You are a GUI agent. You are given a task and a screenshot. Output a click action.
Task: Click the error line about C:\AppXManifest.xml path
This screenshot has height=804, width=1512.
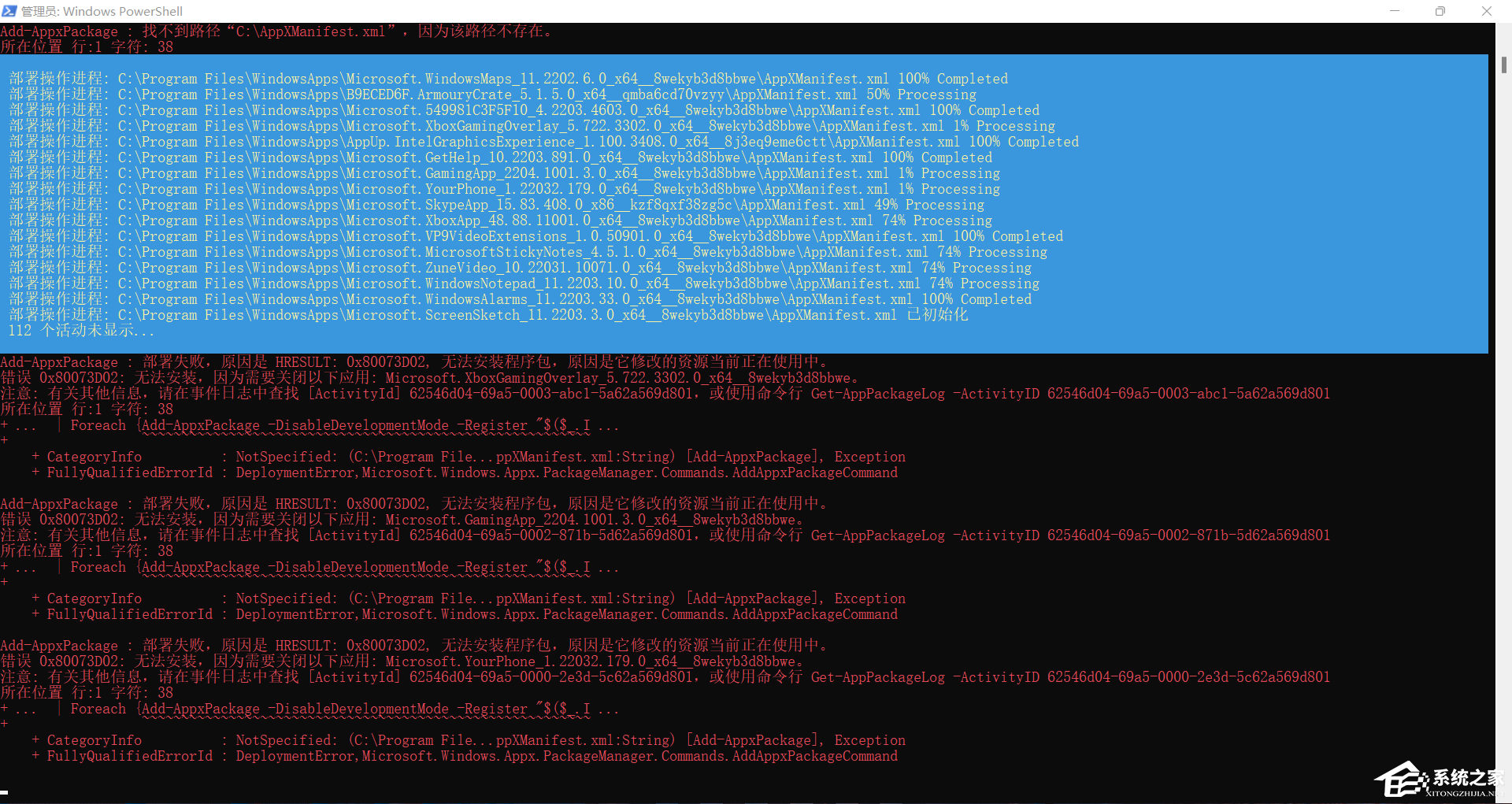(x=276, y=31)
